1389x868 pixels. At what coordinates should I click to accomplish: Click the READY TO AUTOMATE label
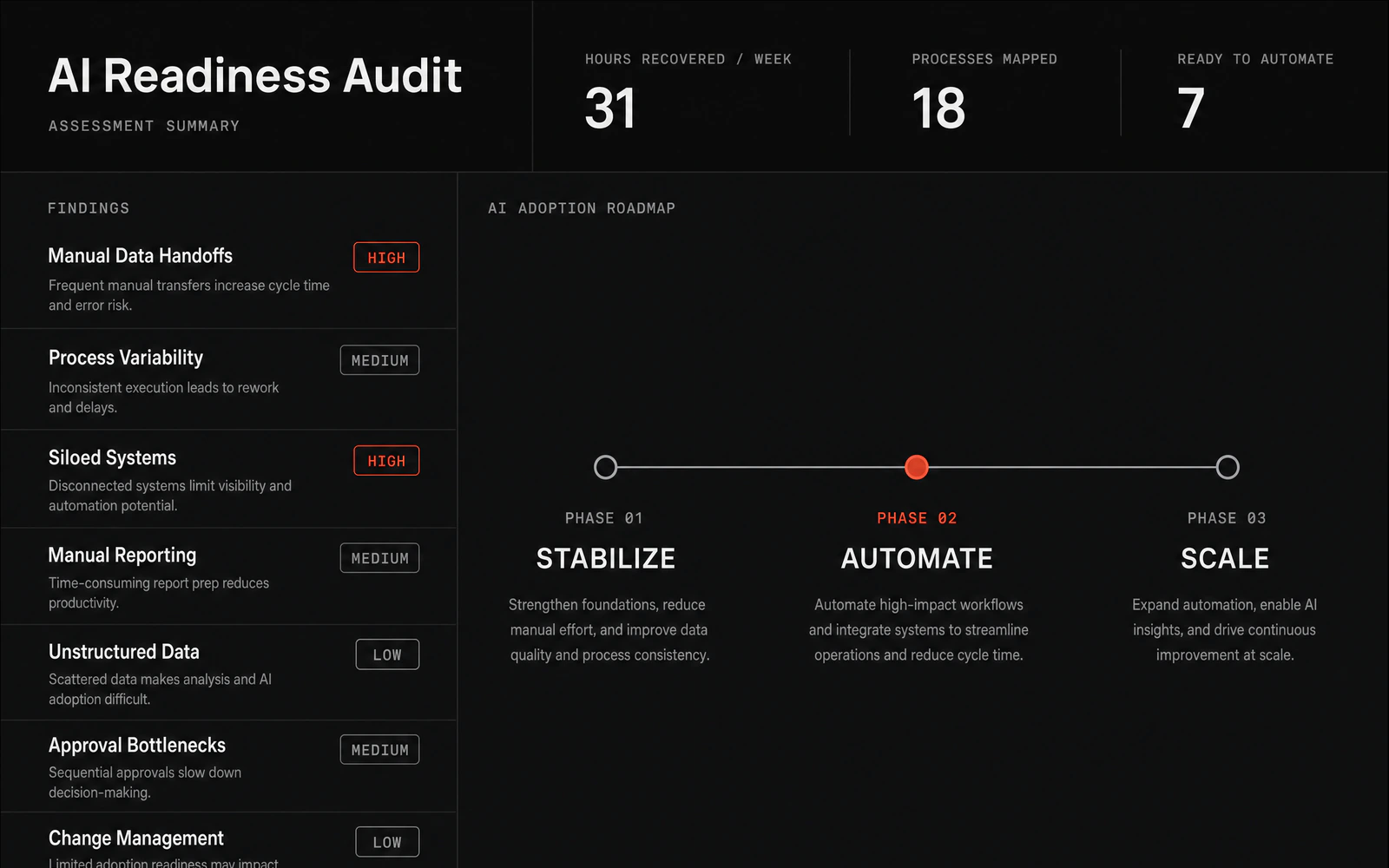pos(1255,59)
